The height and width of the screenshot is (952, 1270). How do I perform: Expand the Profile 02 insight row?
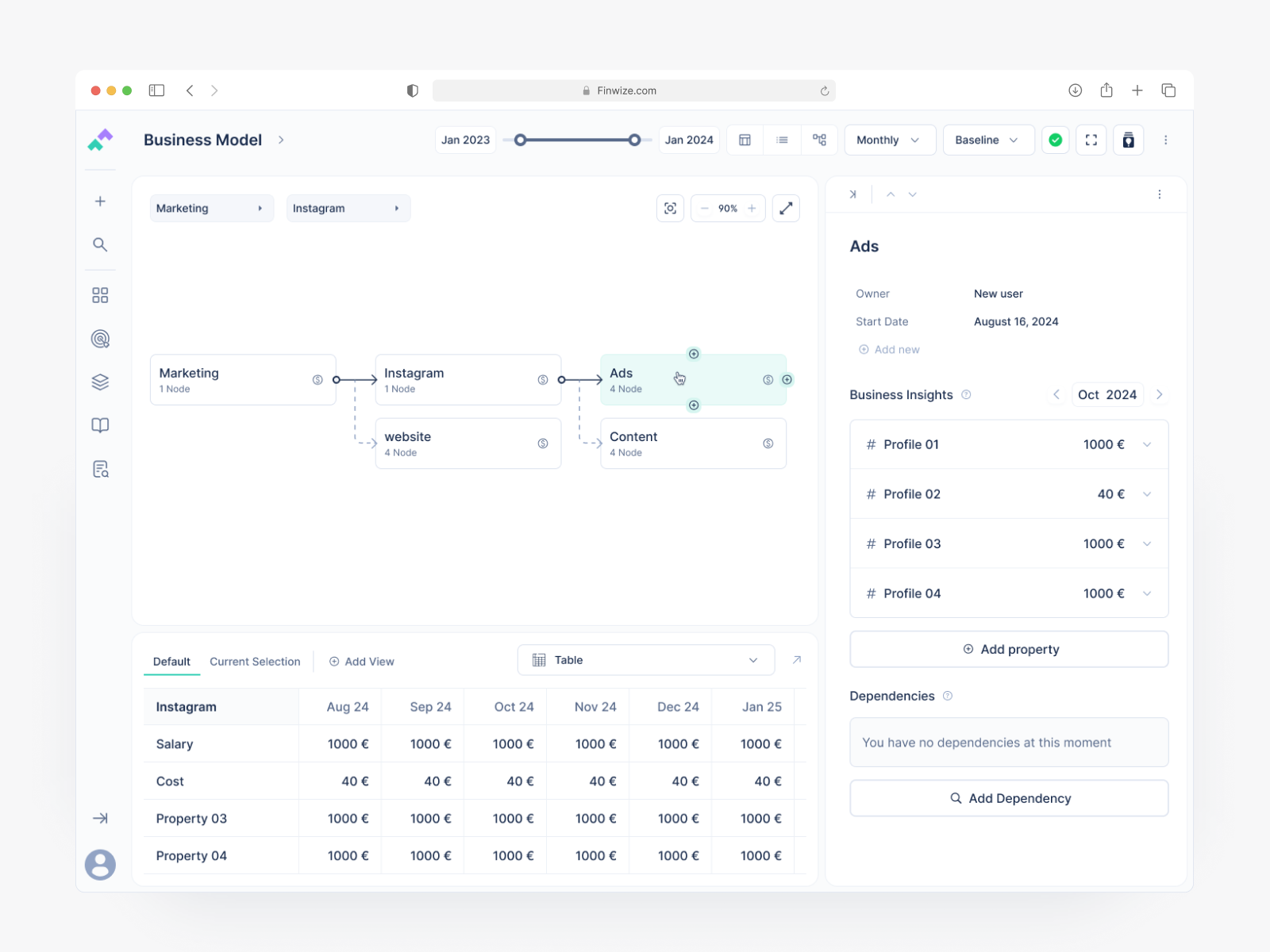click(x=1146, y=493)
